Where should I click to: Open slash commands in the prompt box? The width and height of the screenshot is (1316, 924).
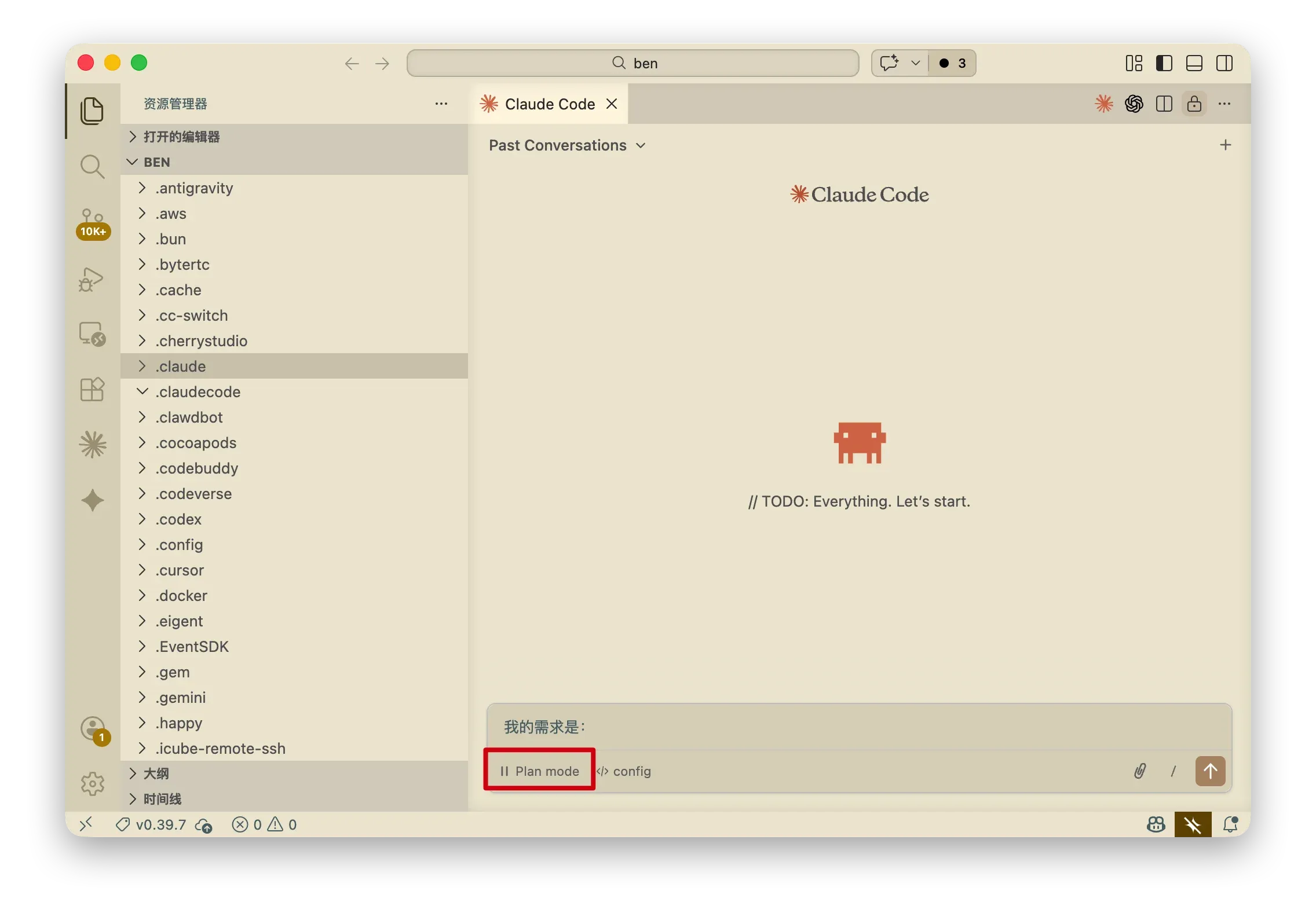(1174, 771)
